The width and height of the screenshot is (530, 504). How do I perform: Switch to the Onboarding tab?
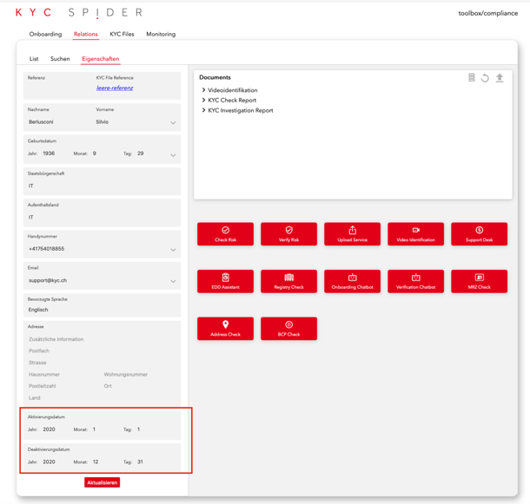45,34
